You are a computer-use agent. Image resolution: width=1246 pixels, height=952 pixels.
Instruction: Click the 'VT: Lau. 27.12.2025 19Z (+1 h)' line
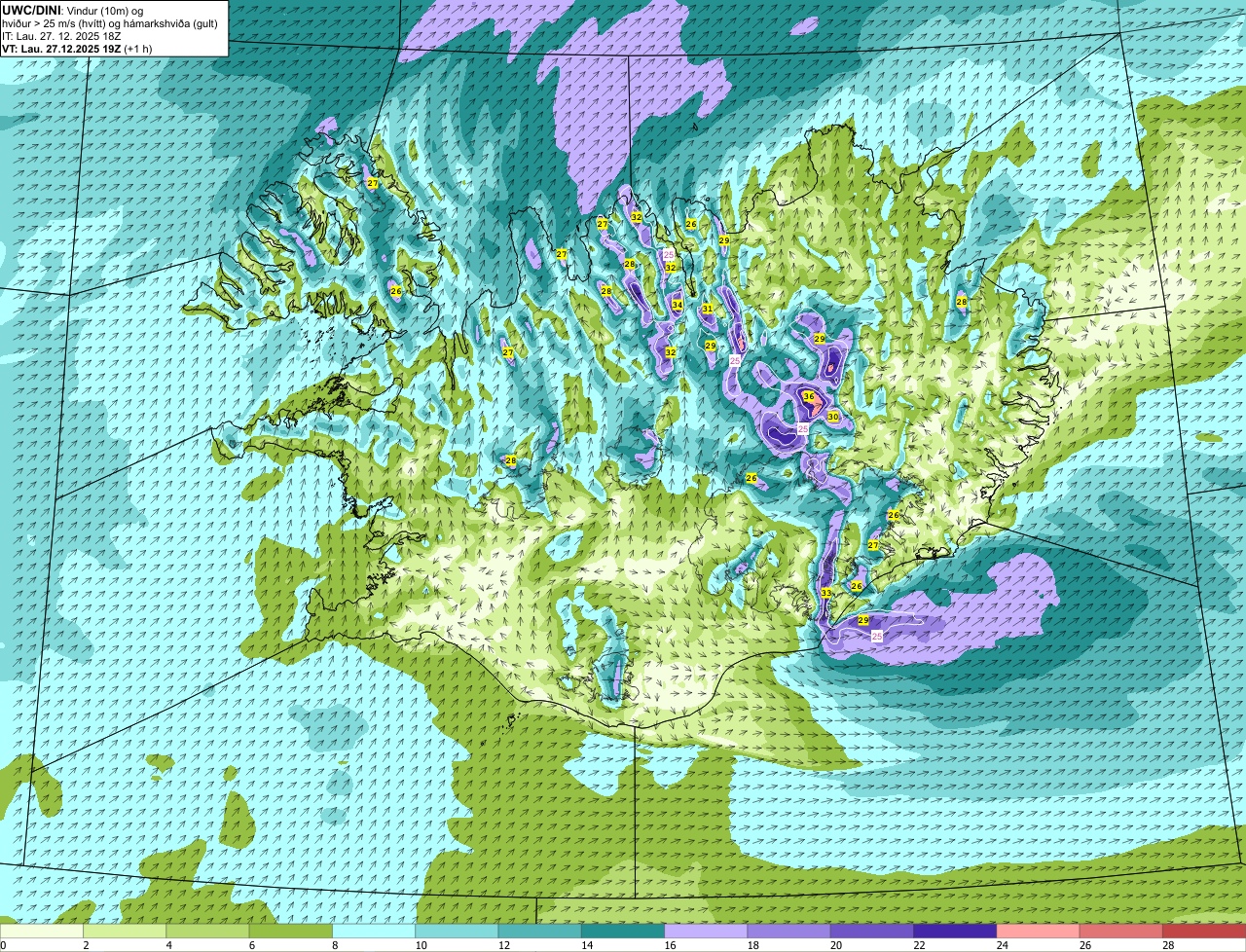(x=77, y=49)
